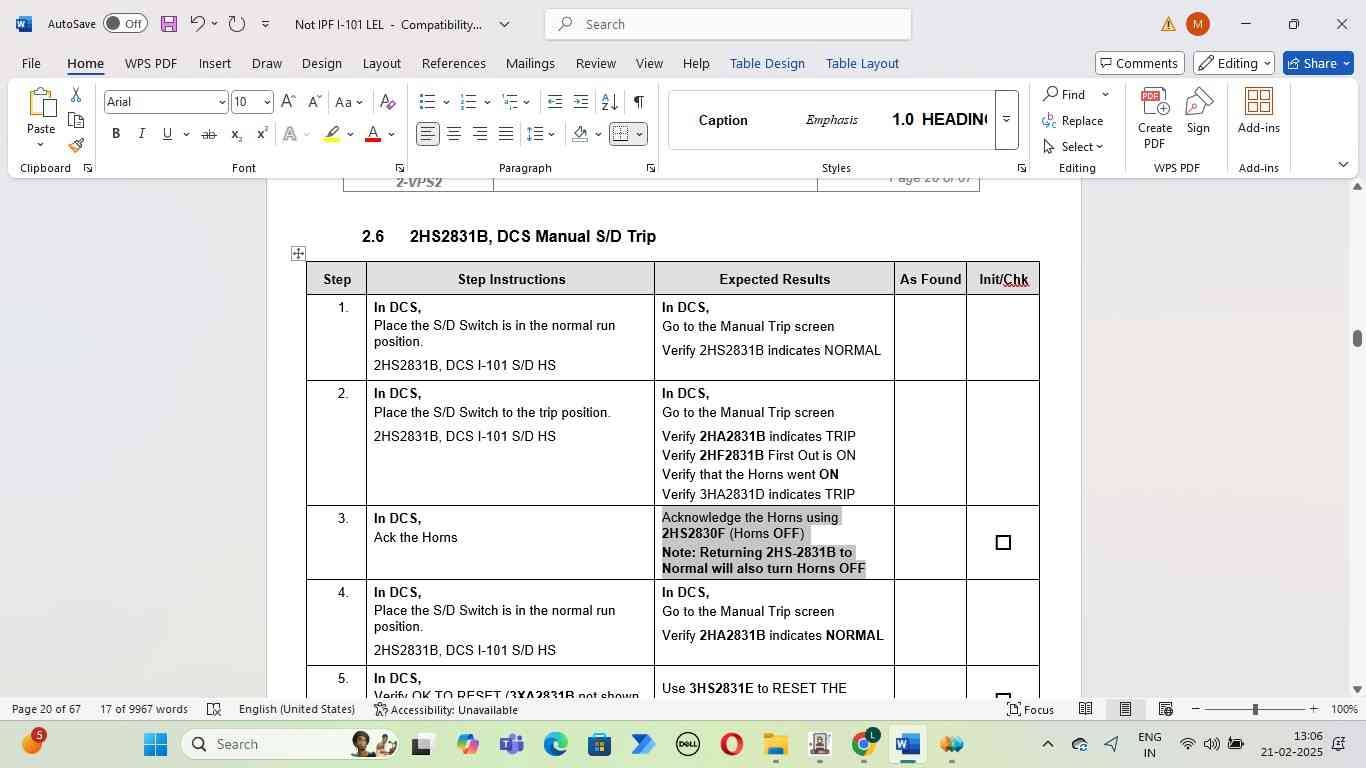Open the Select dropdown in Editing
The height and width of the screenshot is (768, 1366).
click(1073, 147)
